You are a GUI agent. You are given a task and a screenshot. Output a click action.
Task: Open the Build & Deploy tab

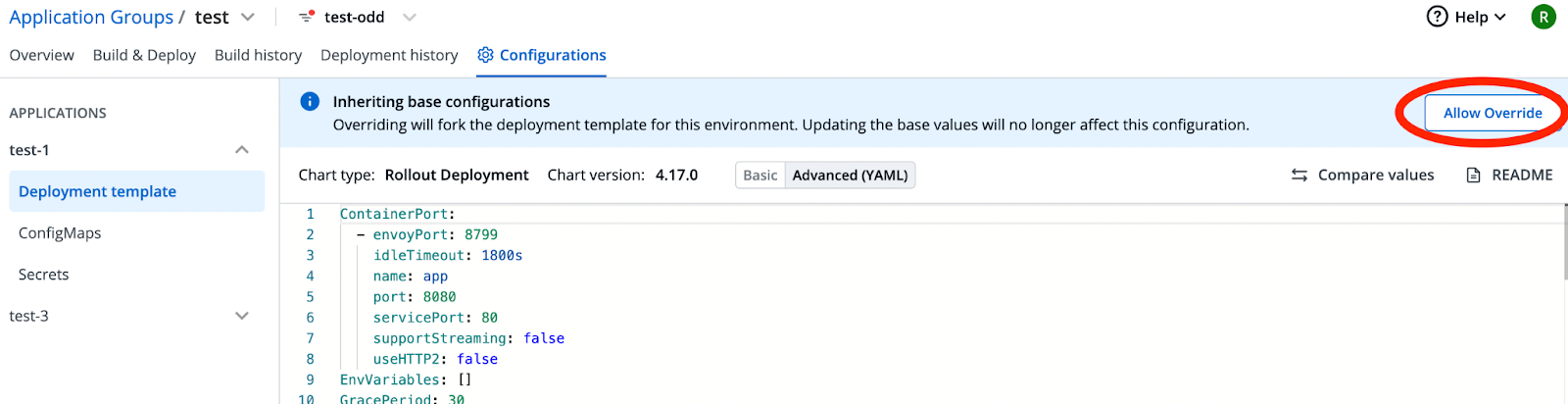tap(144, 55)
